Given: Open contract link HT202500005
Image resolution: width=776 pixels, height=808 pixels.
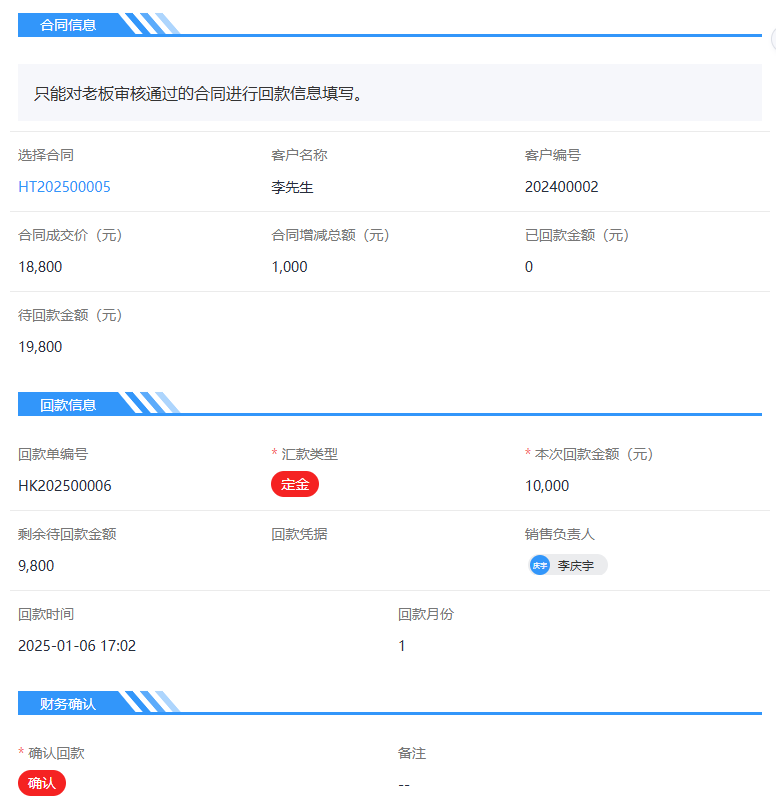Looking at the screenshot, I should [64, 187].
